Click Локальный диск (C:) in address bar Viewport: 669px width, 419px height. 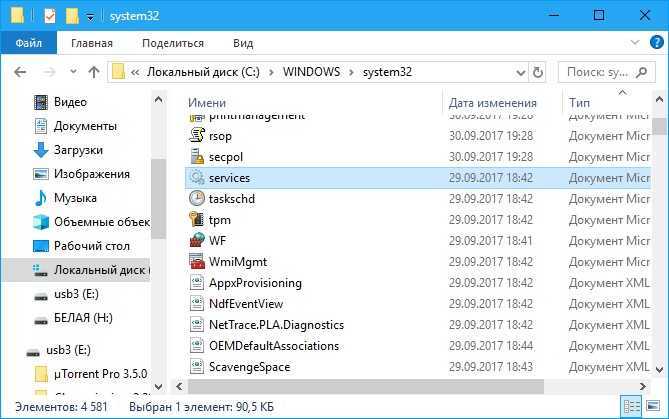point(203,72)
